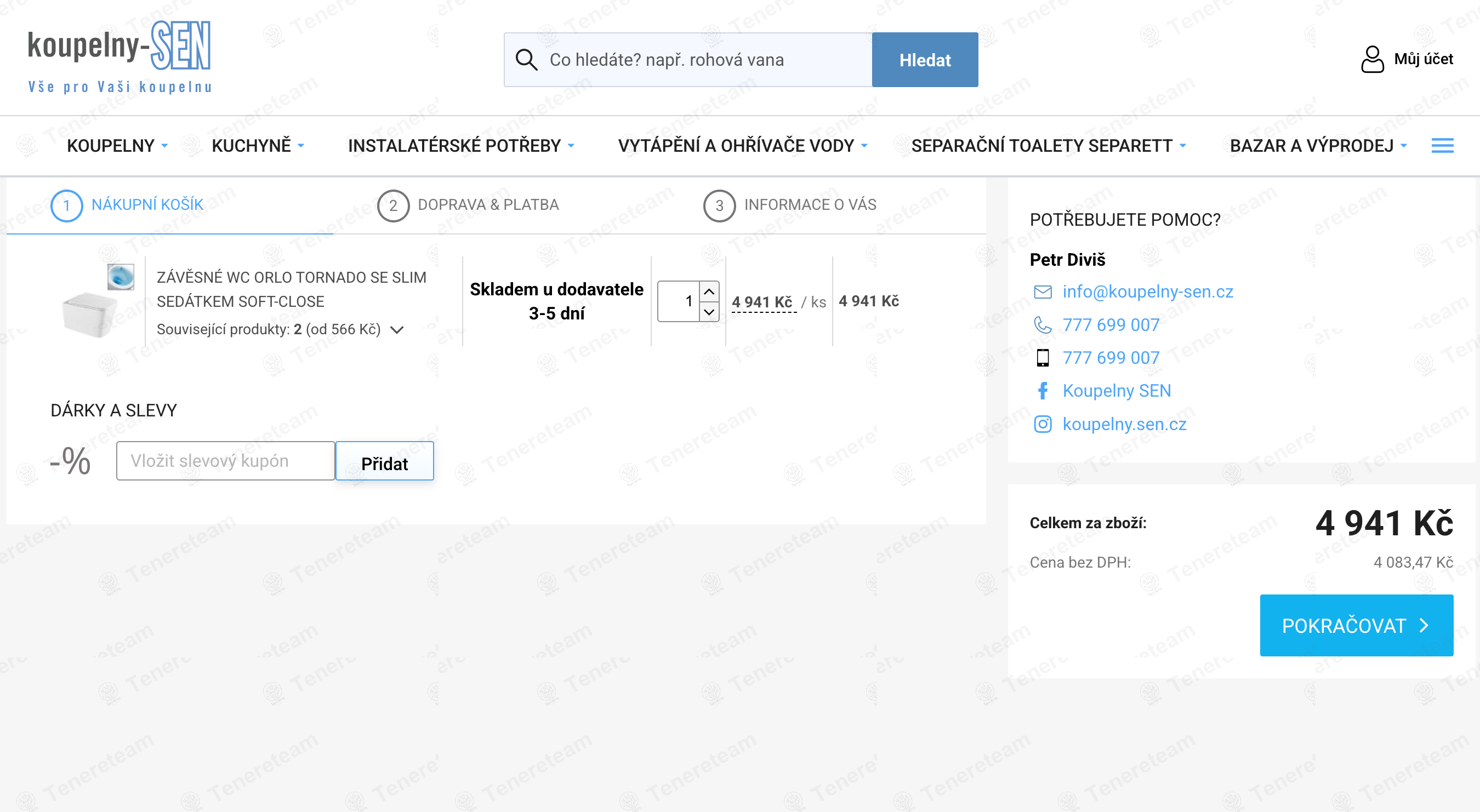Screen dimensions: 1480x812
Task: Click the Facebook icon
Action: [x=1042, y=391]
